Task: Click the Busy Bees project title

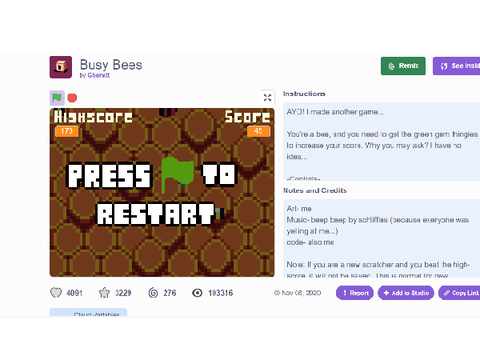Action: tap(111, 65)
